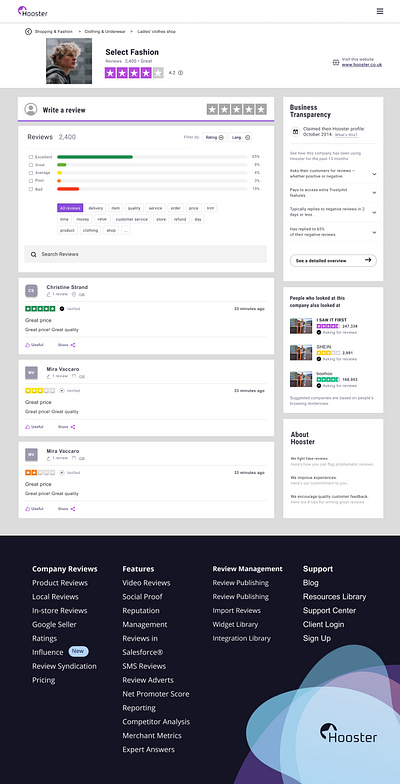Expand Pays to access extra Trustpilot features
400x784 pixels.
click(374, 192)
